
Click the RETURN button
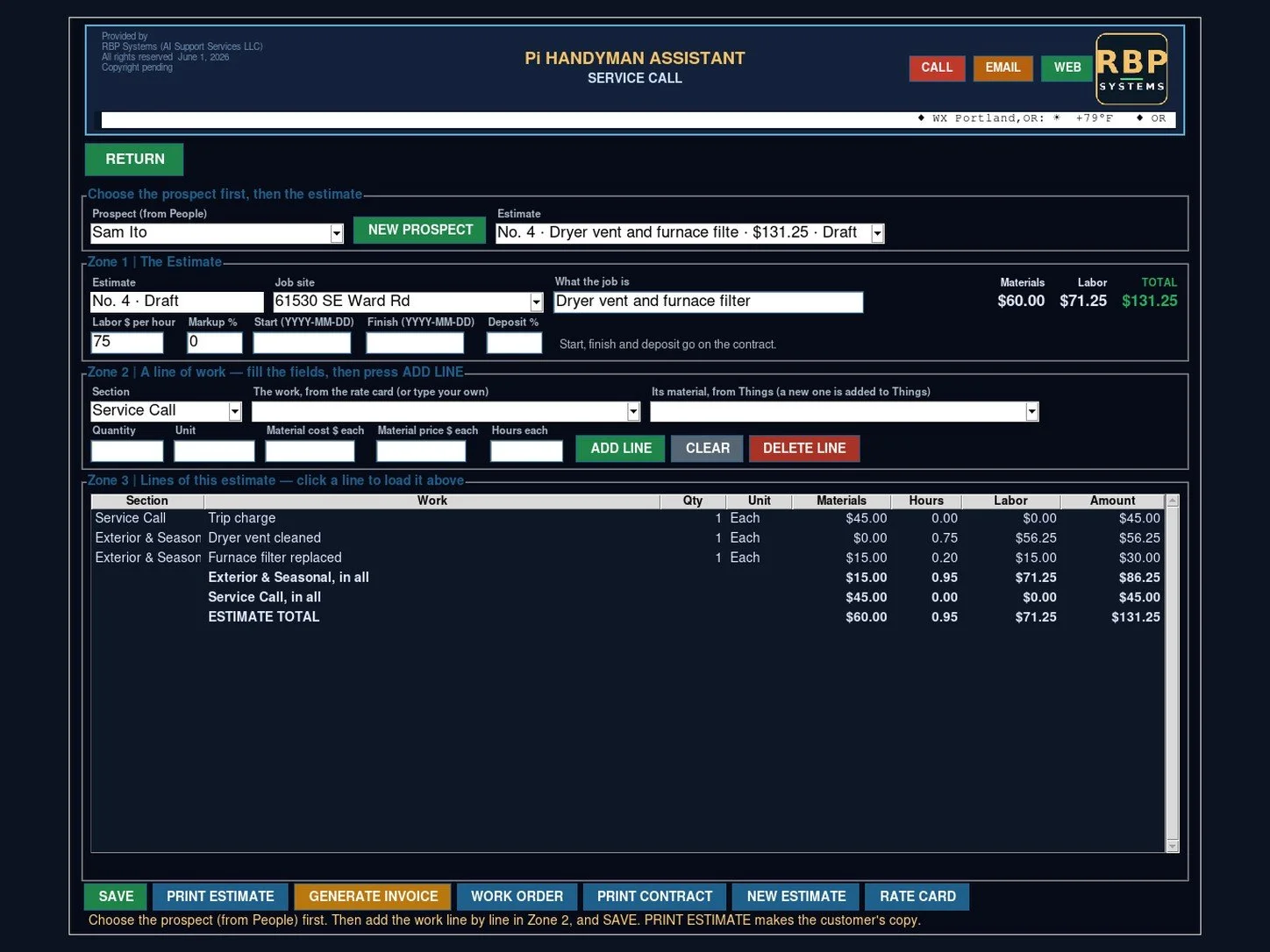[134, 159]
